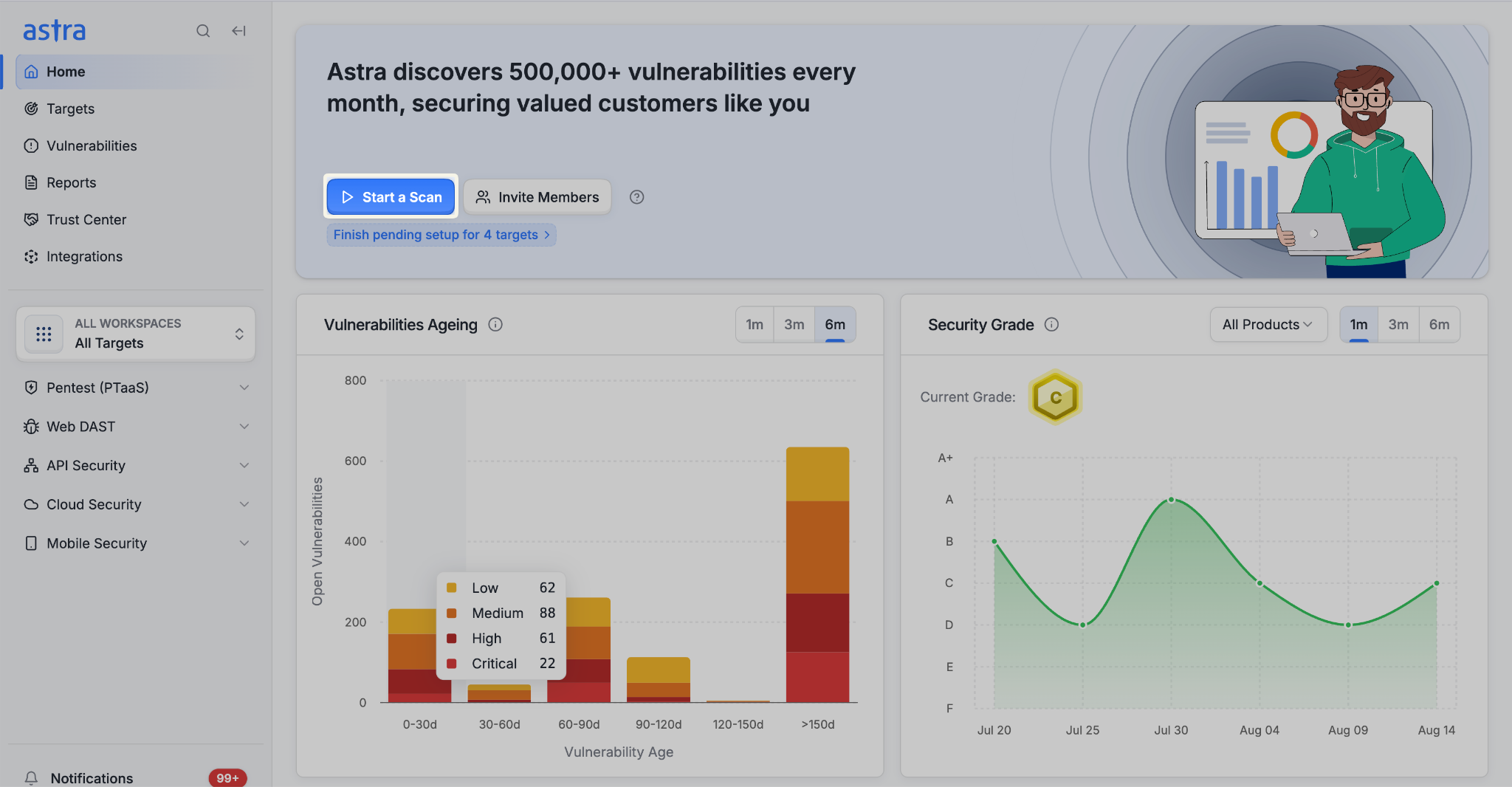1512x787 pixels.
Task: Click the Invite Members button
Action: 537,197
